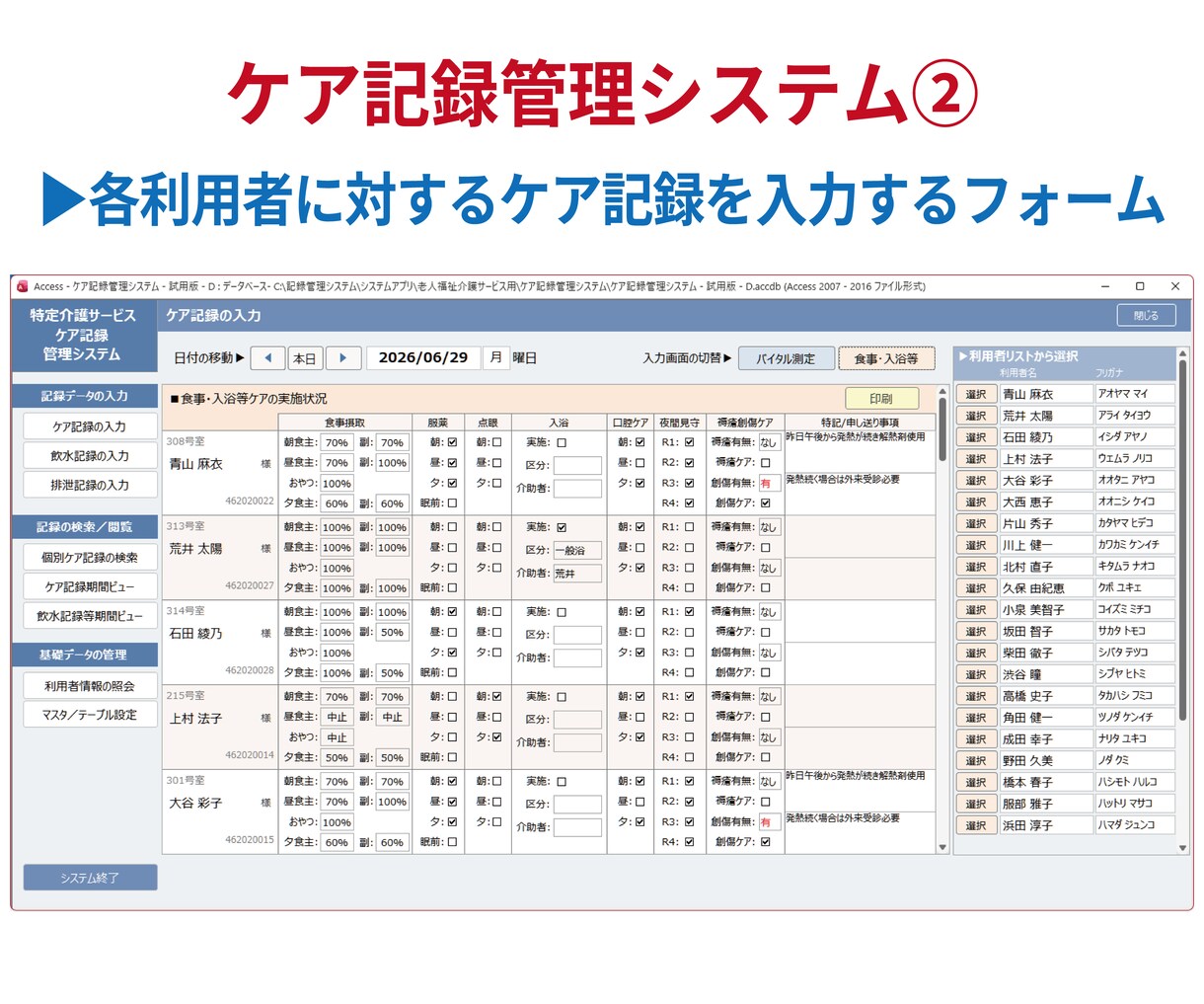Click the user list vertical scrollbar track
Screen dimensions: 1204x1004
pyautogui.click(x=1182, y=600)
